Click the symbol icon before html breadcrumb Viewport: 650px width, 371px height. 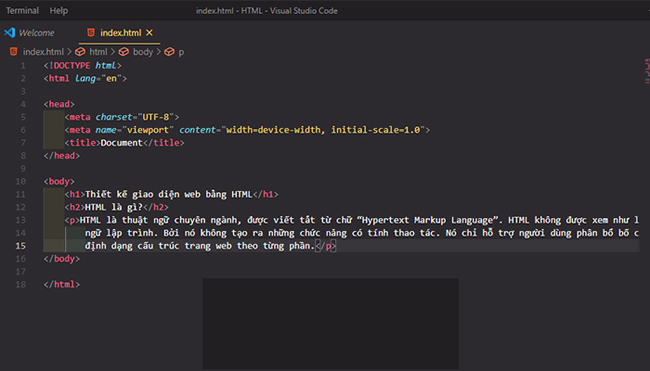tap(80, 51)
